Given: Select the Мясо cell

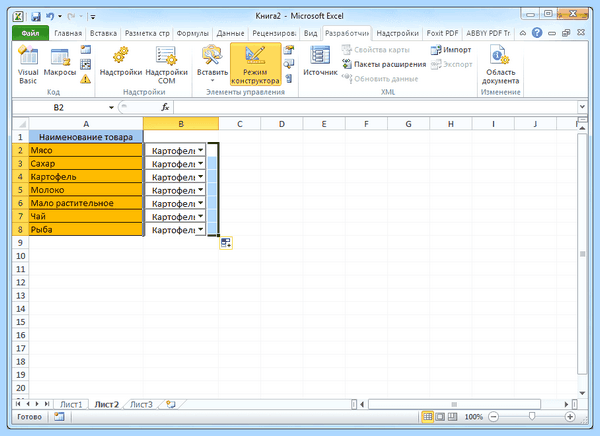Looking at the screenshot, I should (x=86, y=150).
